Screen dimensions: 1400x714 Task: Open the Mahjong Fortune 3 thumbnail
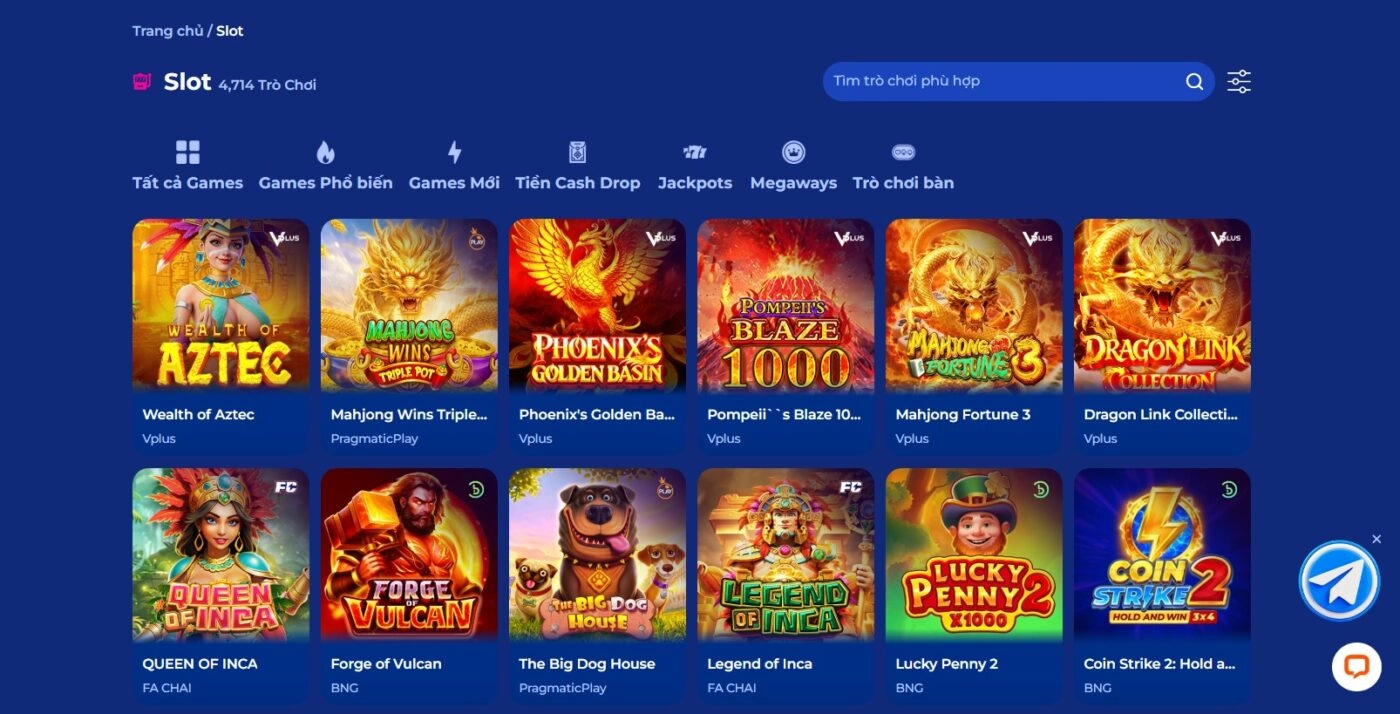pyautogui.click(x=974, y=305)
